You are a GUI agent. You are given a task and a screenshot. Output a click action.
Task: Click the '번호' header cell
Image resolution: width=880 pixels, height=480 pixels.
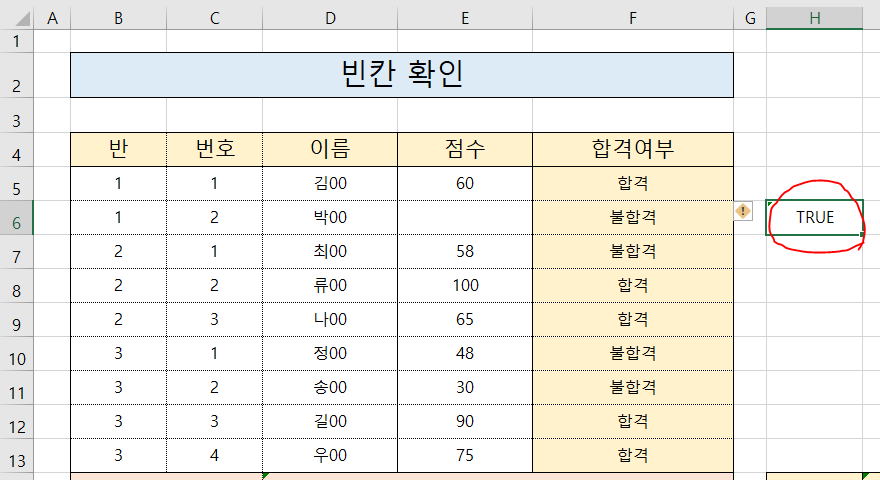point(214,149)
